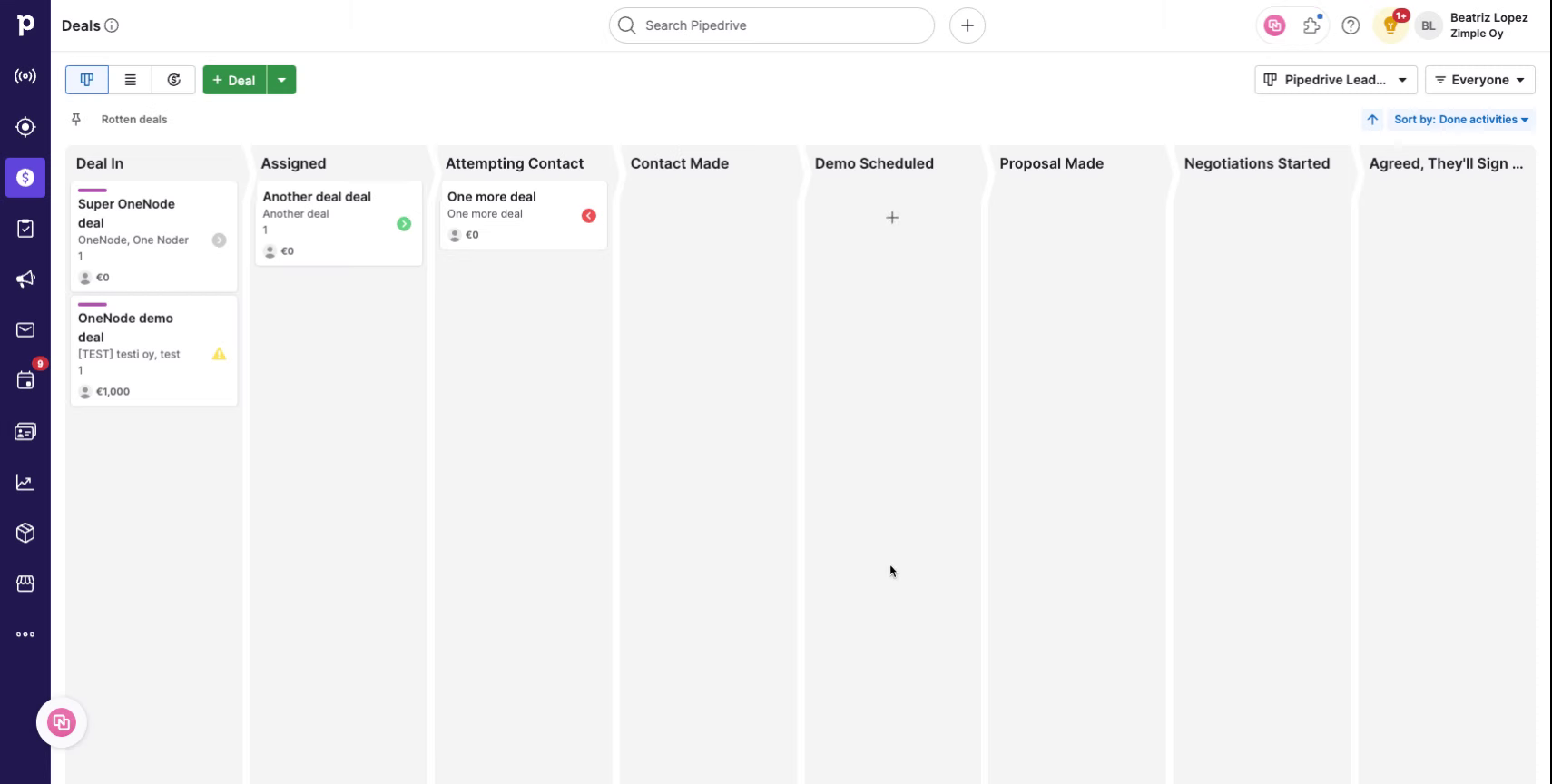This screenshot has width=1552, height=784.
Task: Click green activity arrow on Another deal deal
Action: (404, 224)
